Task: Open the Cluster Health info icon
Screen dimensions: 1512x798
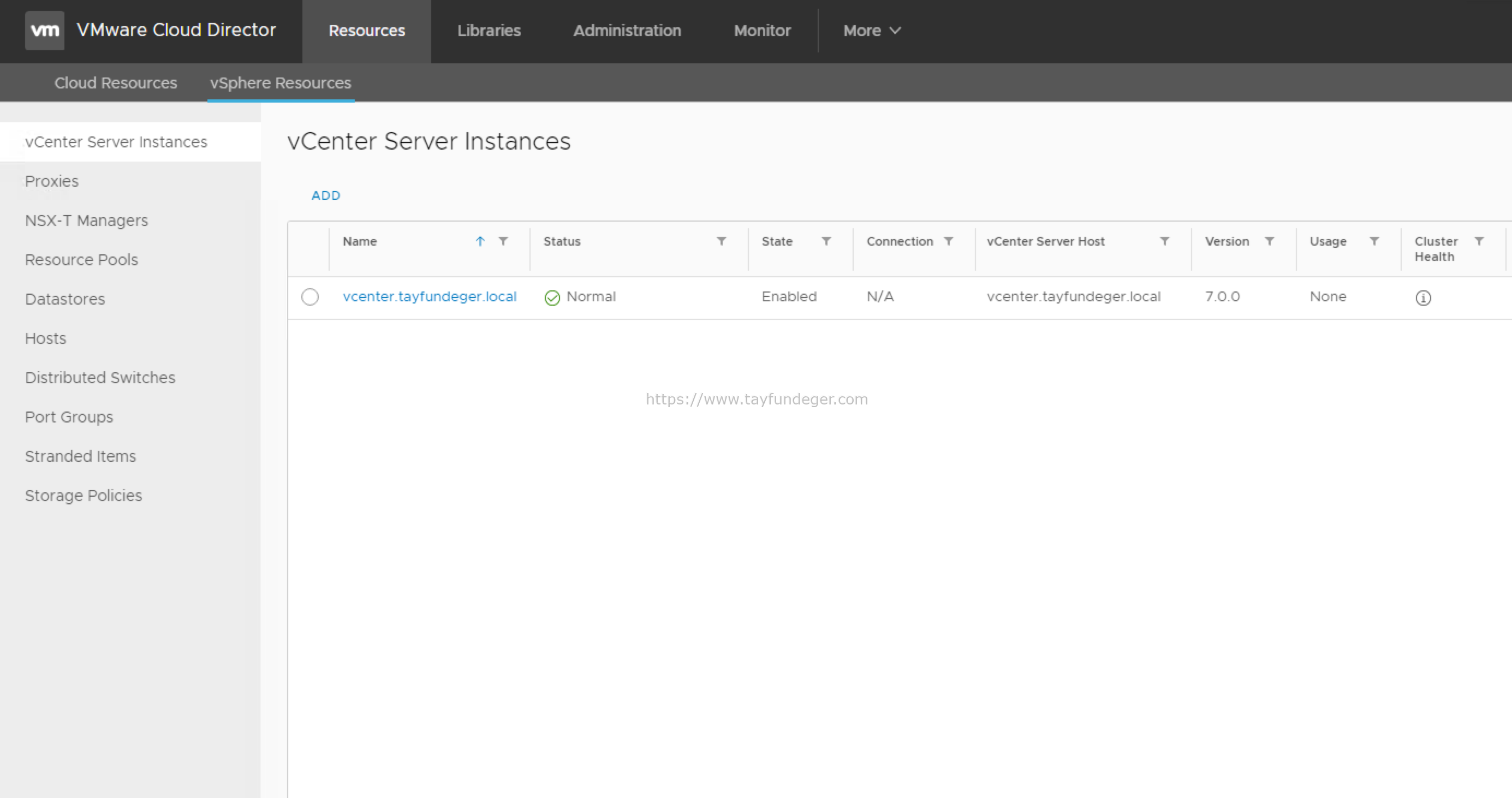Action: [1424, 298]
